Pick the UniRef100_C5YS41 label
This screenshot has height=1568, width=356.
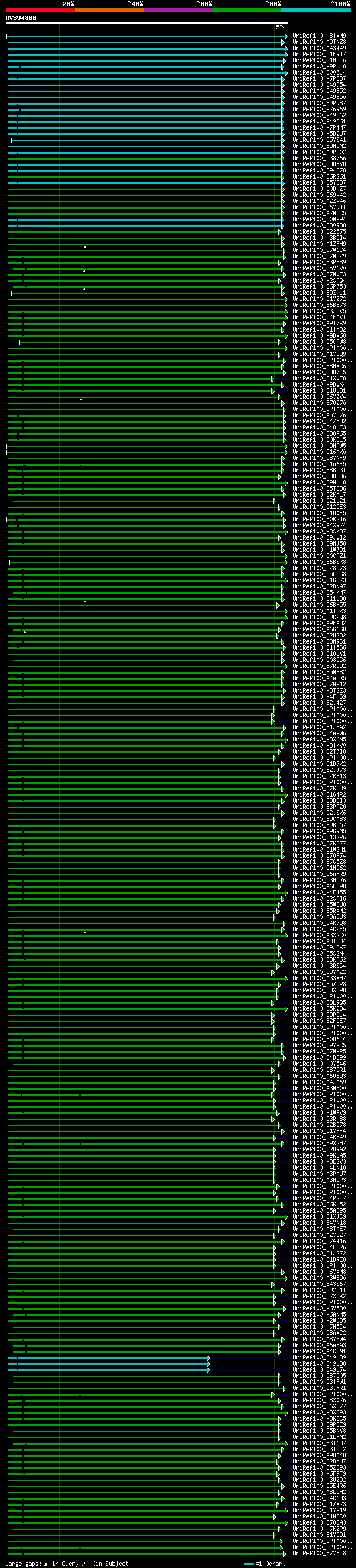tap(319, 140)
